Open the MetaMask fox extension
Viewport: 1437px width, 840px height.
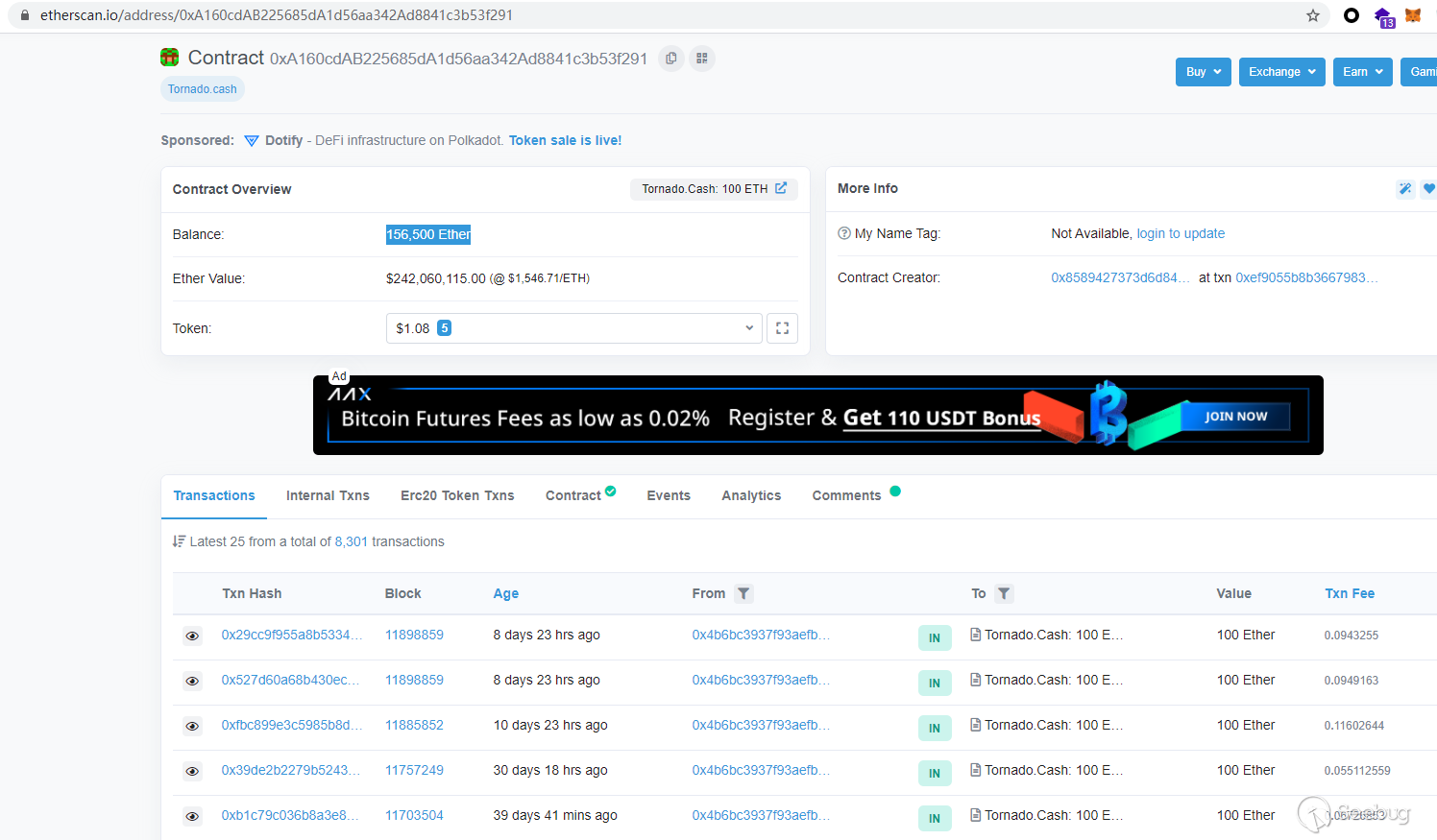click(1413, 15)
